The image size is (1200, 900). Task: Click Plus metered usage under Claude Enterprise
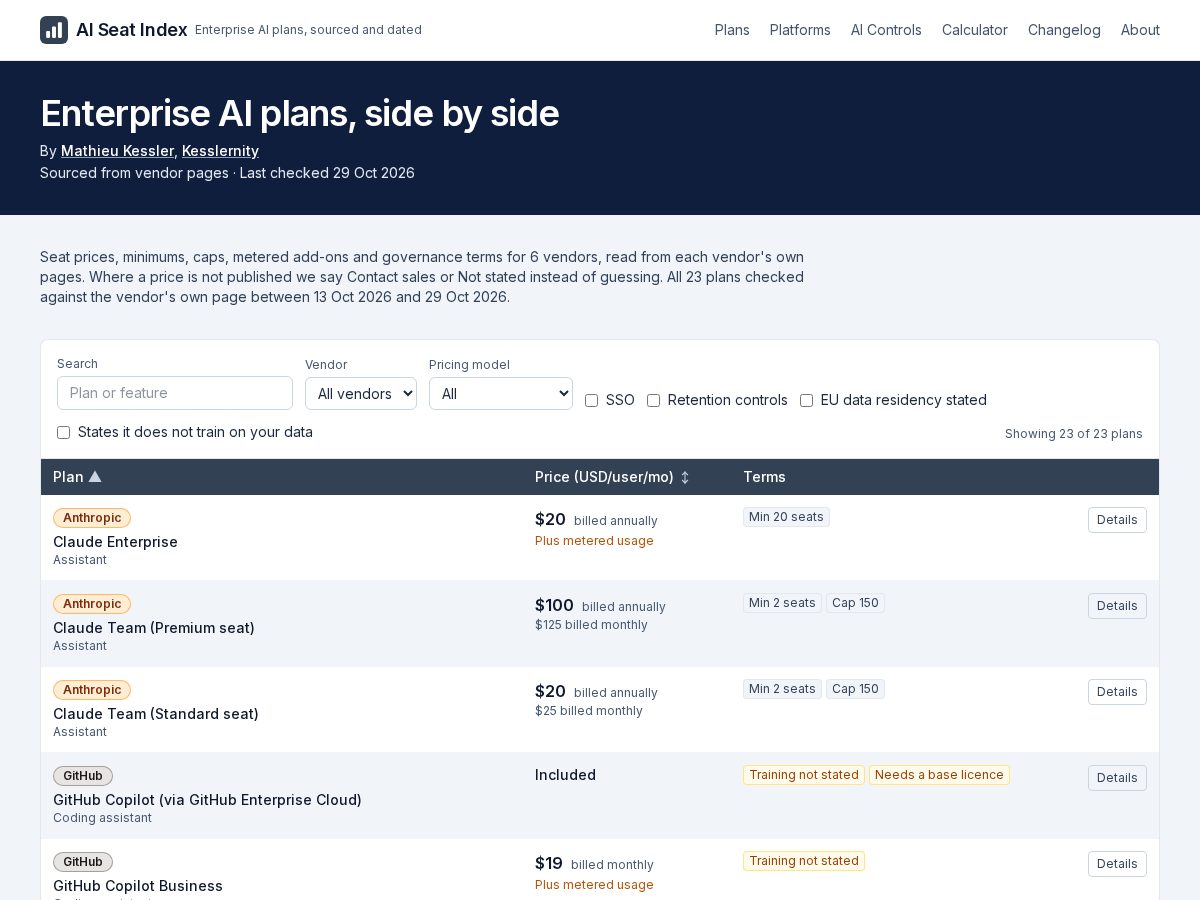pyautogui.click(x=594, y=541)
